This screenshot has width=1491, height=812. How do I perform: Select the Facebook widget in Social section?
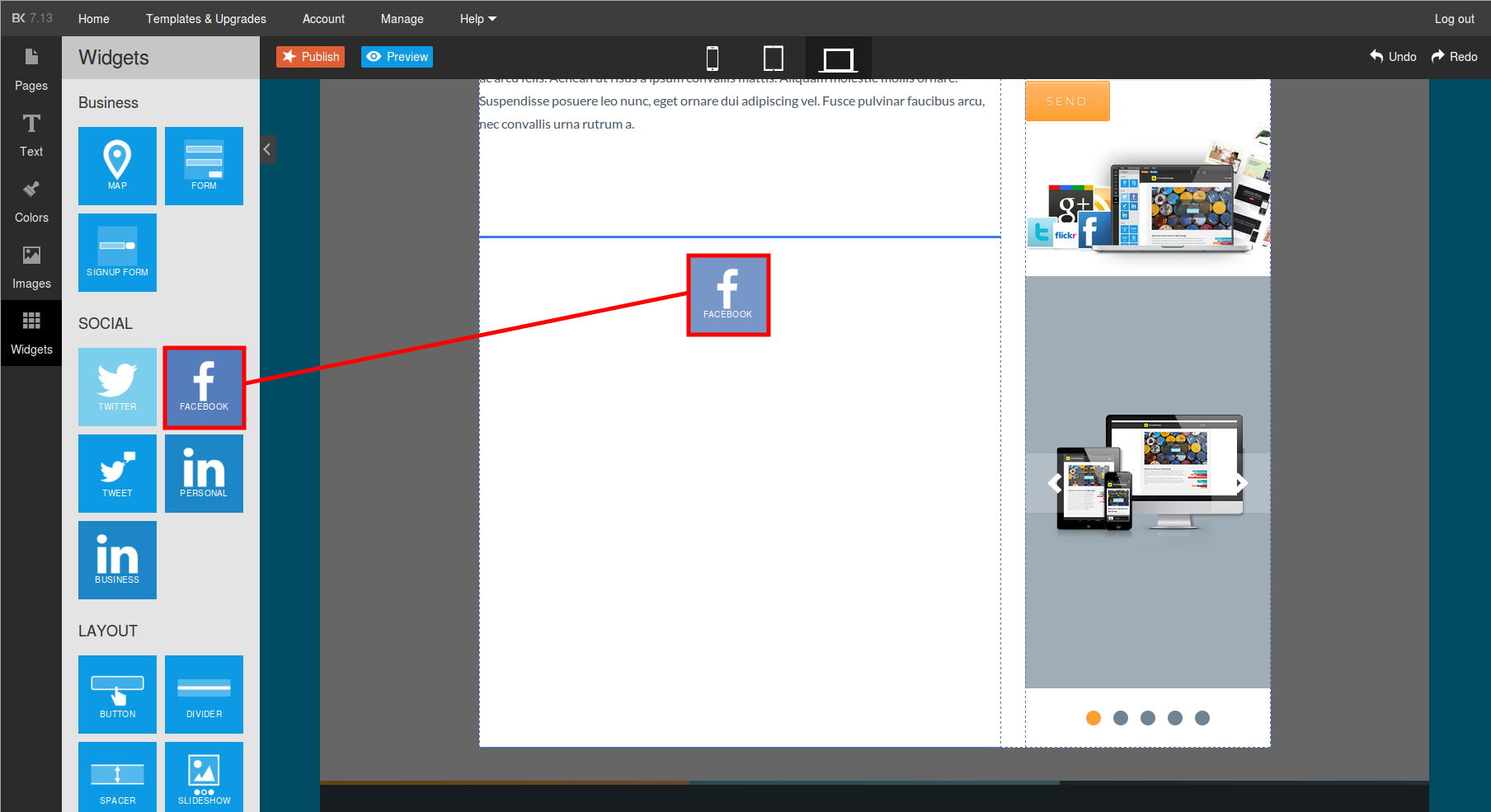(x=204, y=387)
